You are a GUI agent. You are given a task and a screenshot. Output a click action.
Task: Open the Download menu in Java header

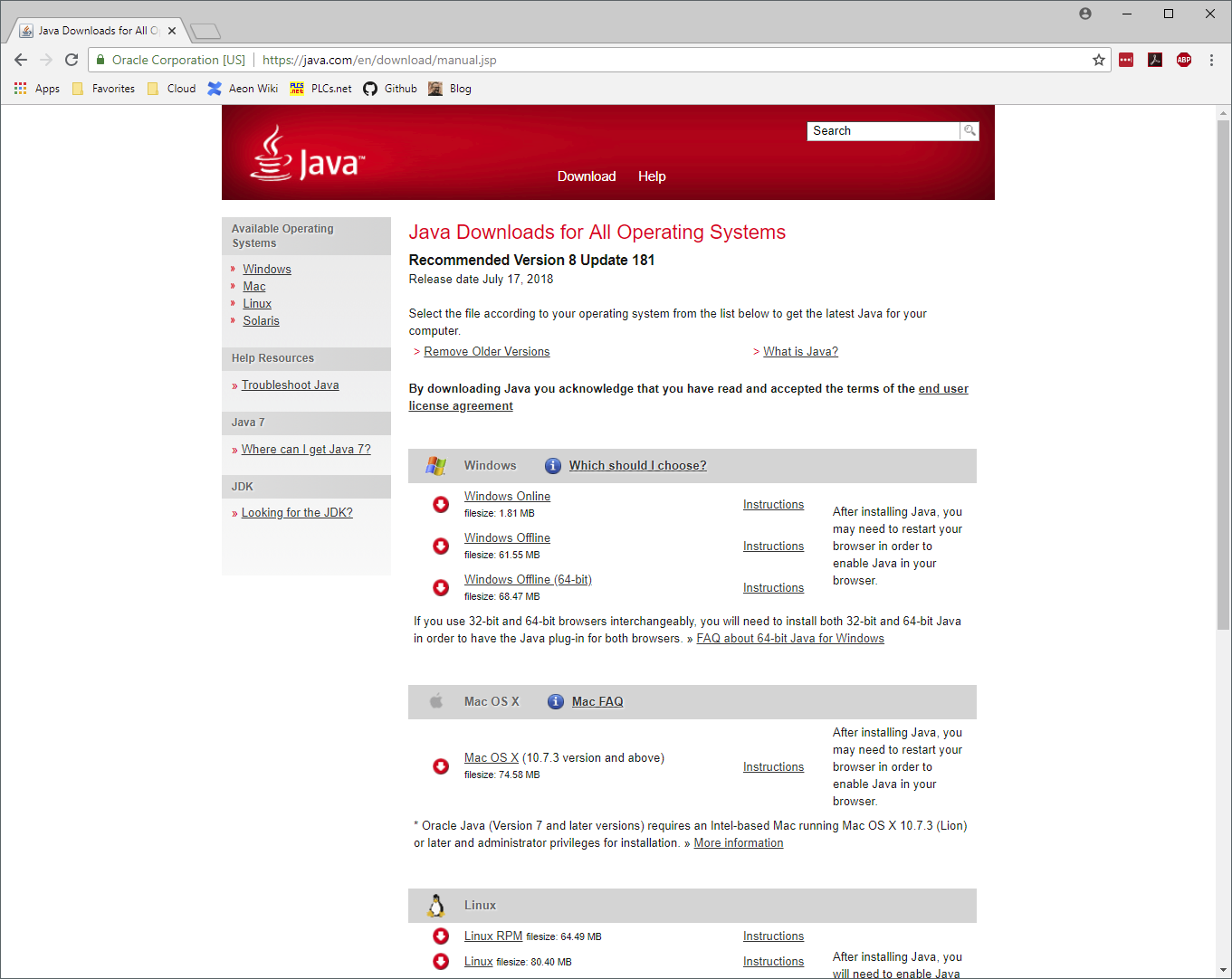[x=587, y=176]
